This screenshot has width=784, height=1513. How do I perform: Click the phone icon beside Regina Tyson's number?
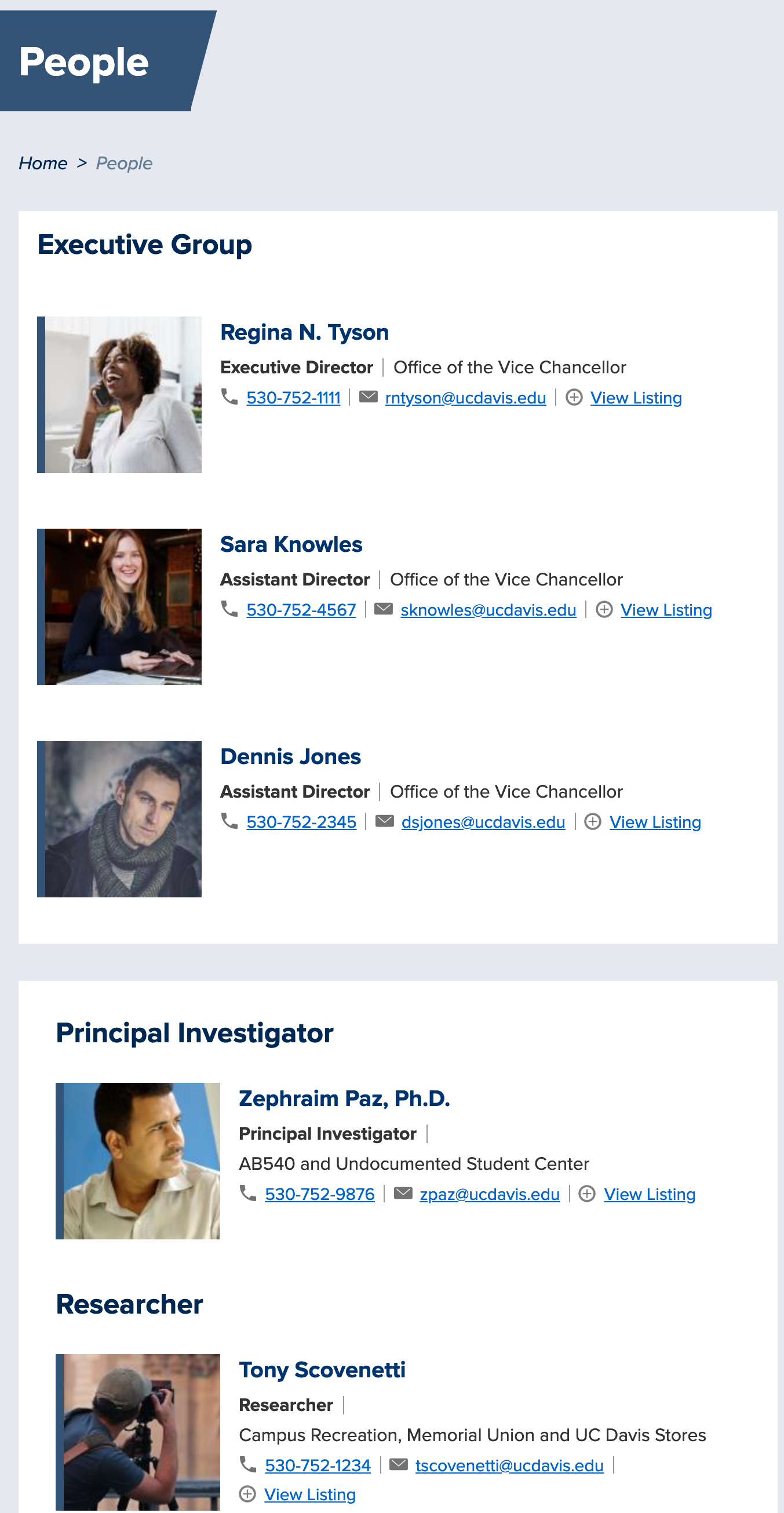[x=229, y=397]
